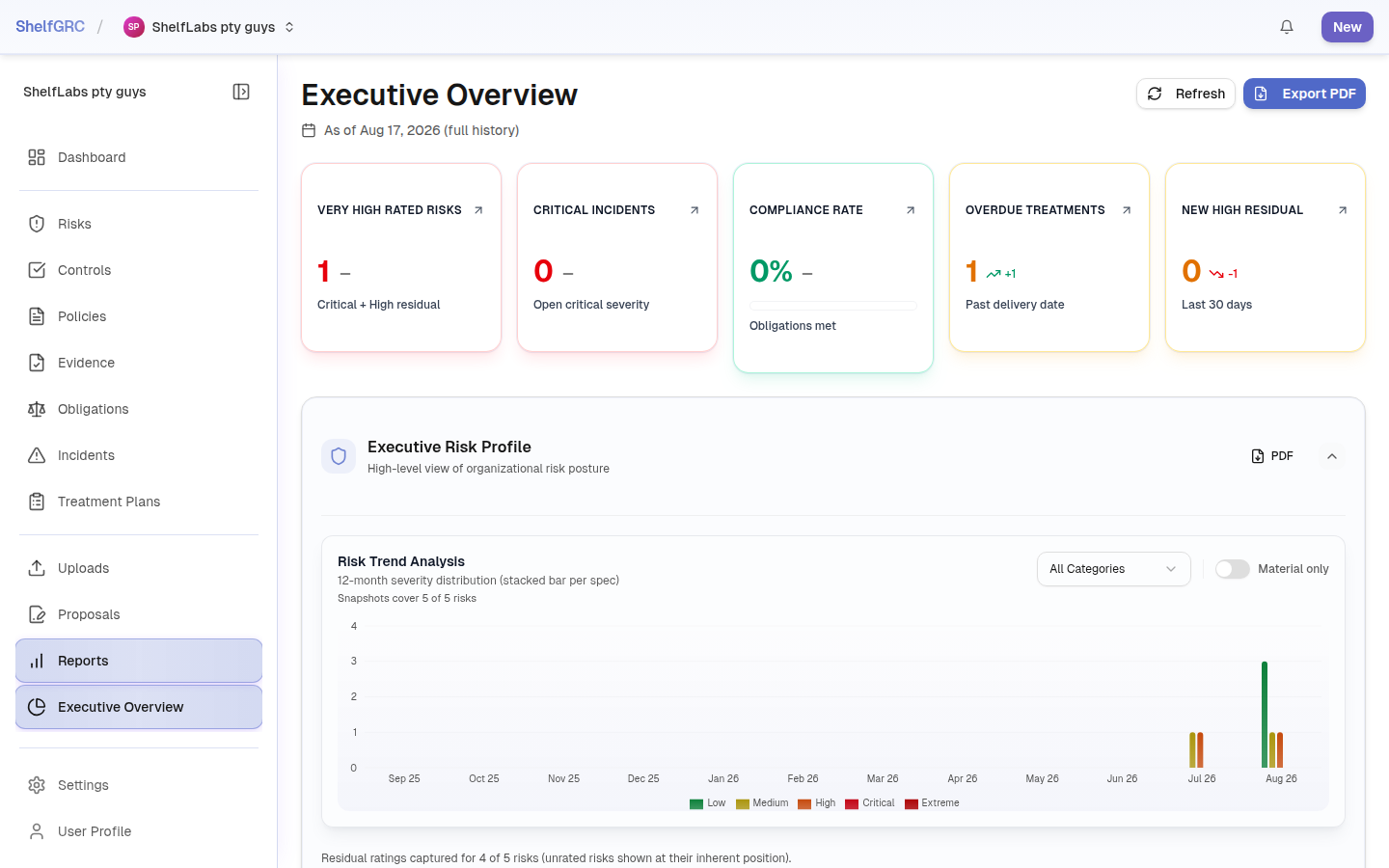Open Proposals page
The height and width of the screenshot is (868, 1389).
pos(139,614)
